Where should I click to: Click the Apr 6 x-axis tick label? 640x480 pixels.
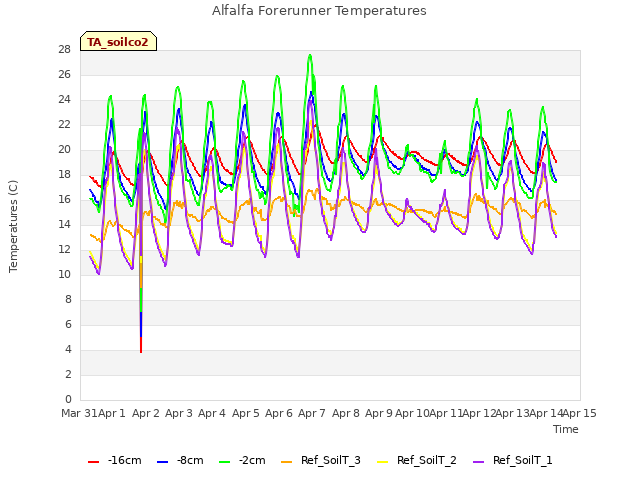[x=279, y=413]
